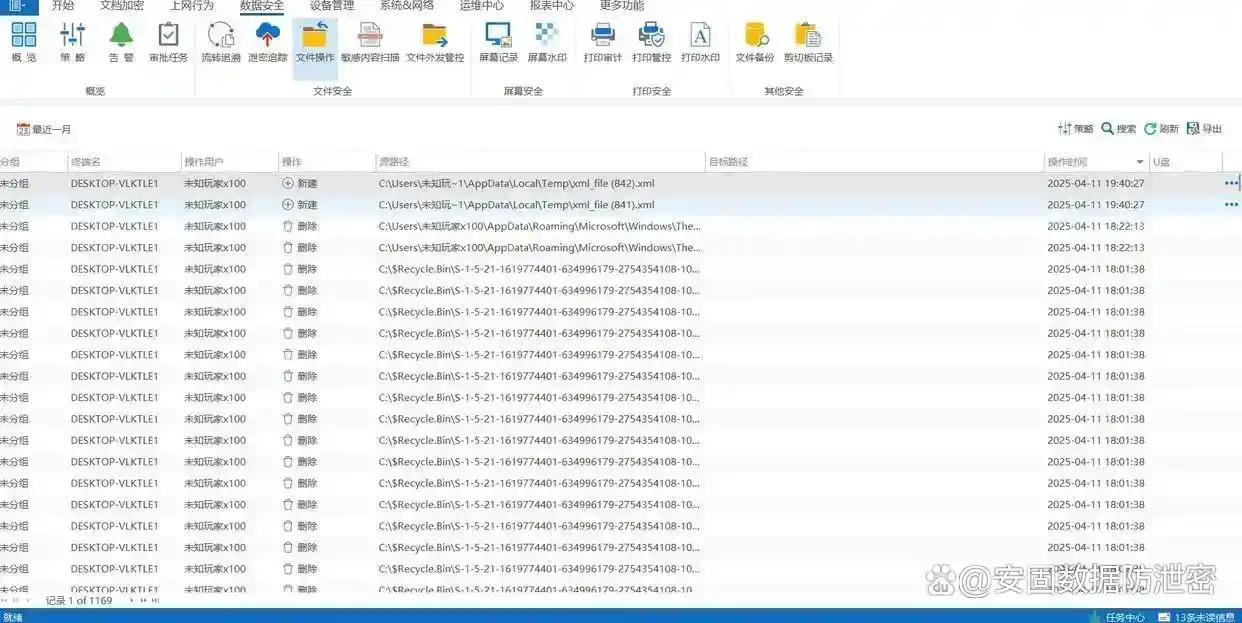Open the 告警 alert bell icon
1242x623 pixels.
coord(121,43)
